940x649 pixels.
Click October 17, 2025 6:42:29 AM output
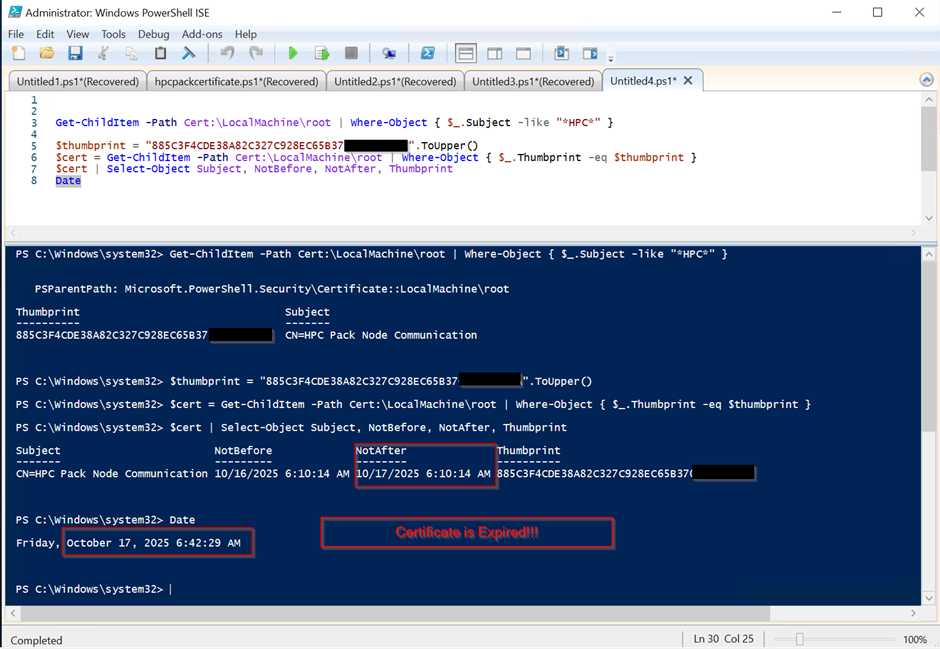pyautogui.click(x=153, y=543)
